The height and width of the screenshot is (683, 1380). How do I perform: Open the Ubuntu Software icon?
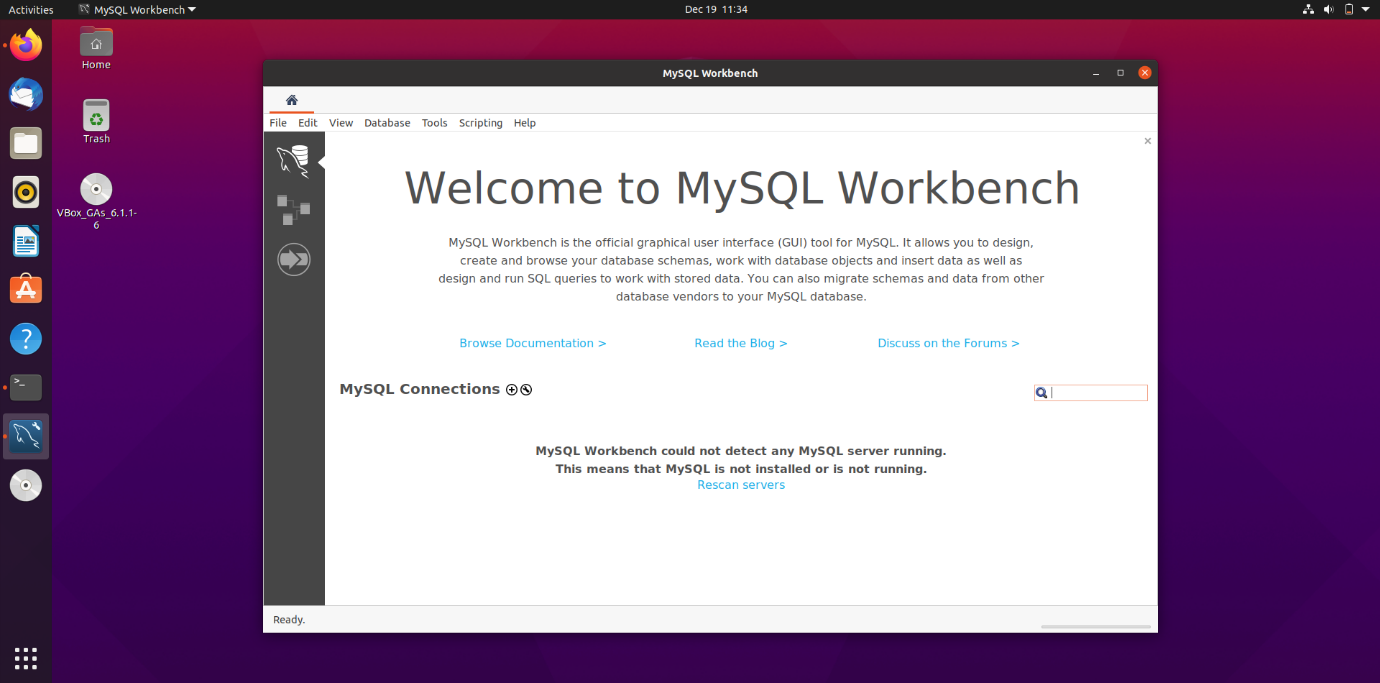click(x=25, y=289)
